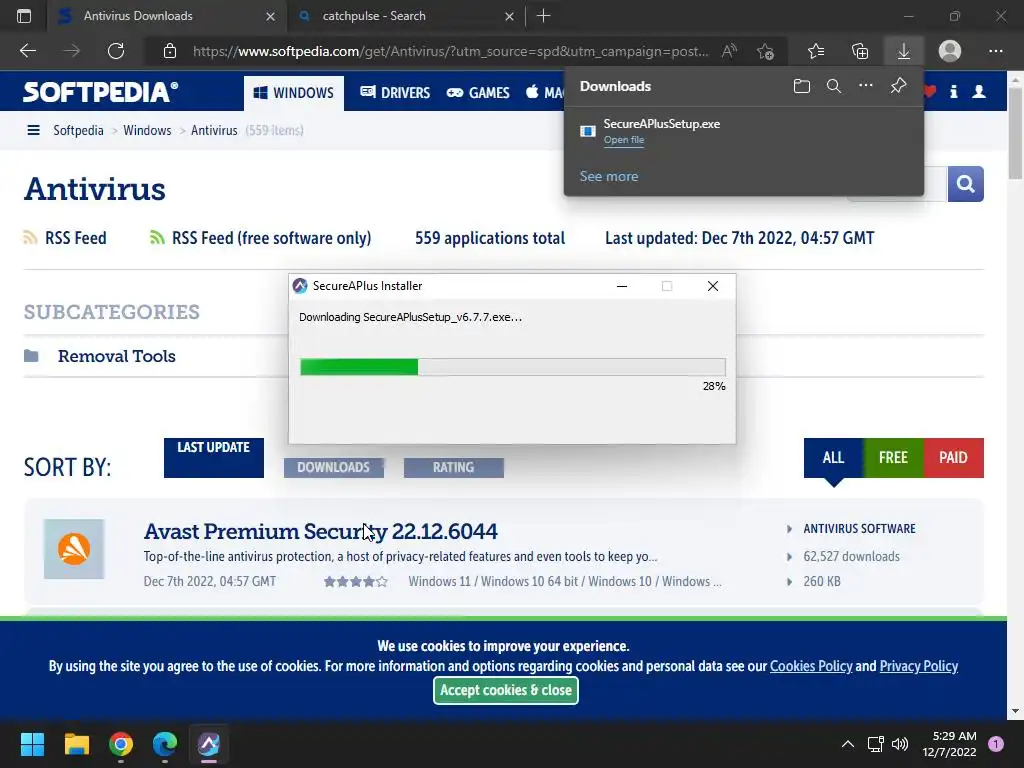The image size is (1024, 768).
Task: Switch to the Antivirus Downloads tab
Action: (x=166, y=16)
